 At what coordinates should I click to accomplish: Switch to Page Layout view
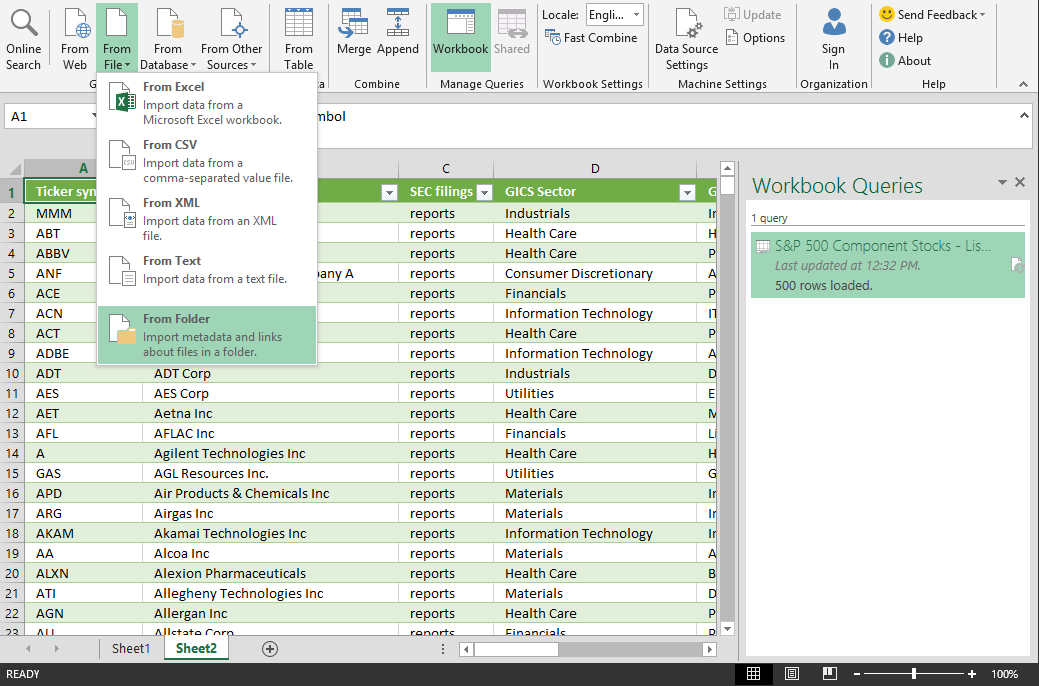(792, 674)
